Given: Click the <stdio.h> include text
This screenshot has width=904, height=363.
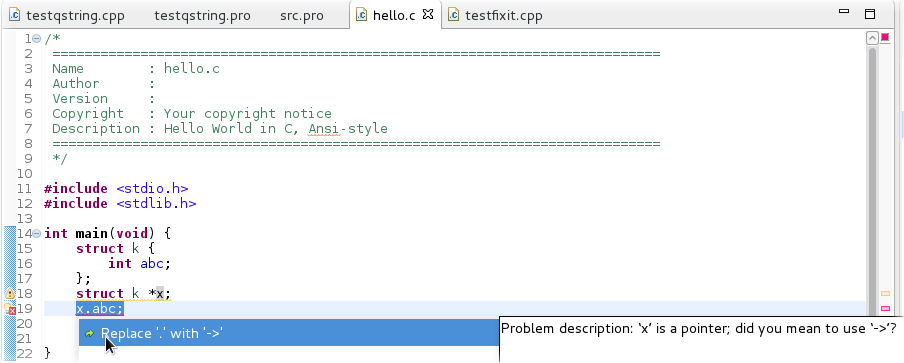Looking at the screenshot, I should coord(152,188).
